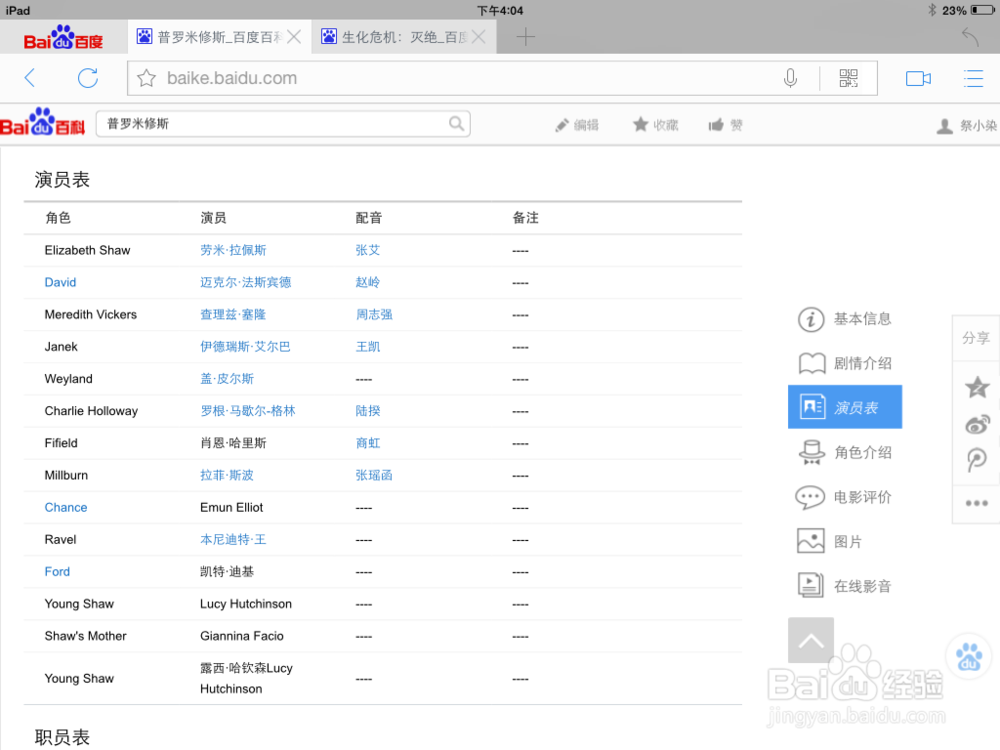Image resolution: width=1000 pixels, height=750 pixels.
Task: Click the video camera icon in the toolbar
Action: [x=918, y=77]
